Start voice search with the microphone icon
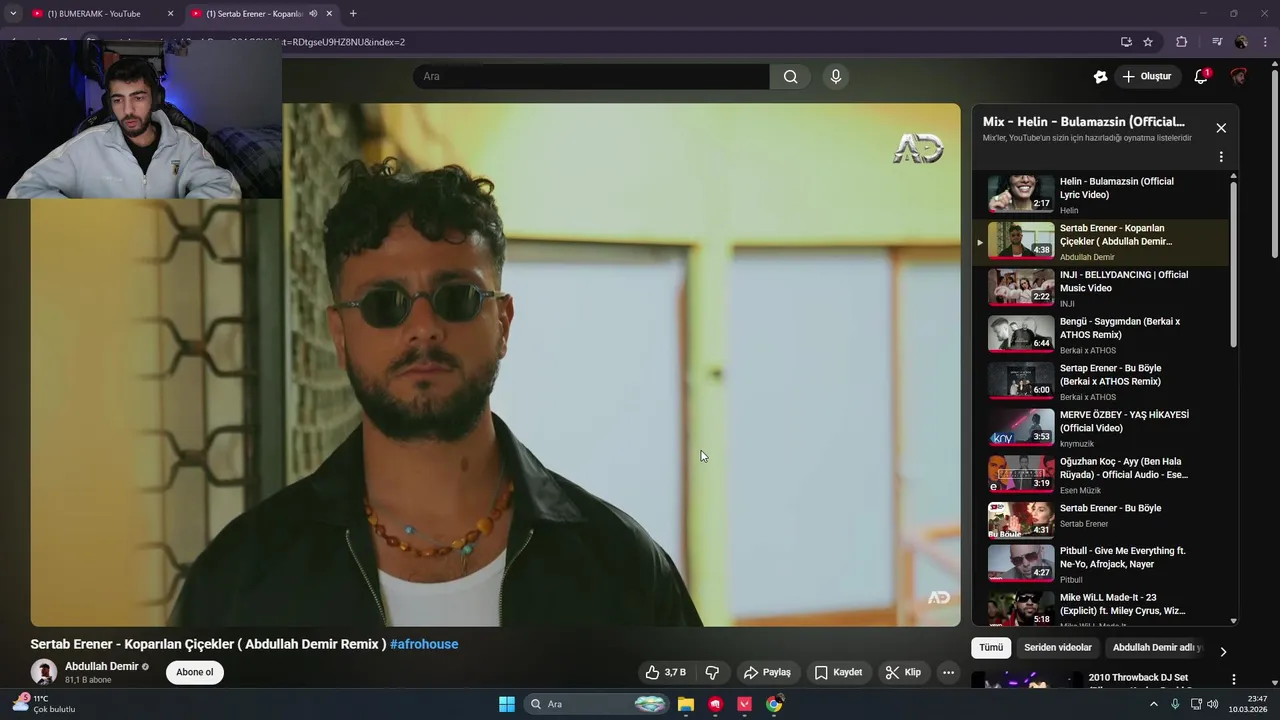Viewport: 1280px width, 720px height. (836, 77)
